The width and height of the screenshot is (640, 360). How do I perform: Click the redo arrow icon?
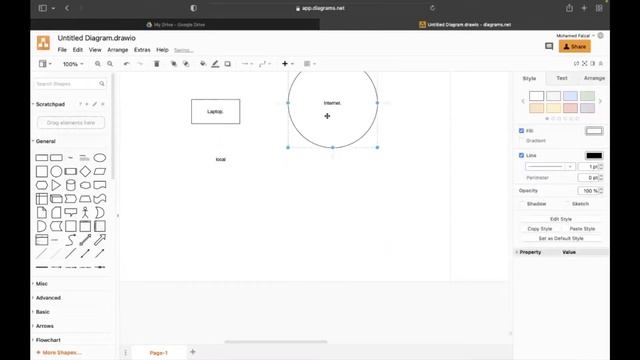(140, 64)
